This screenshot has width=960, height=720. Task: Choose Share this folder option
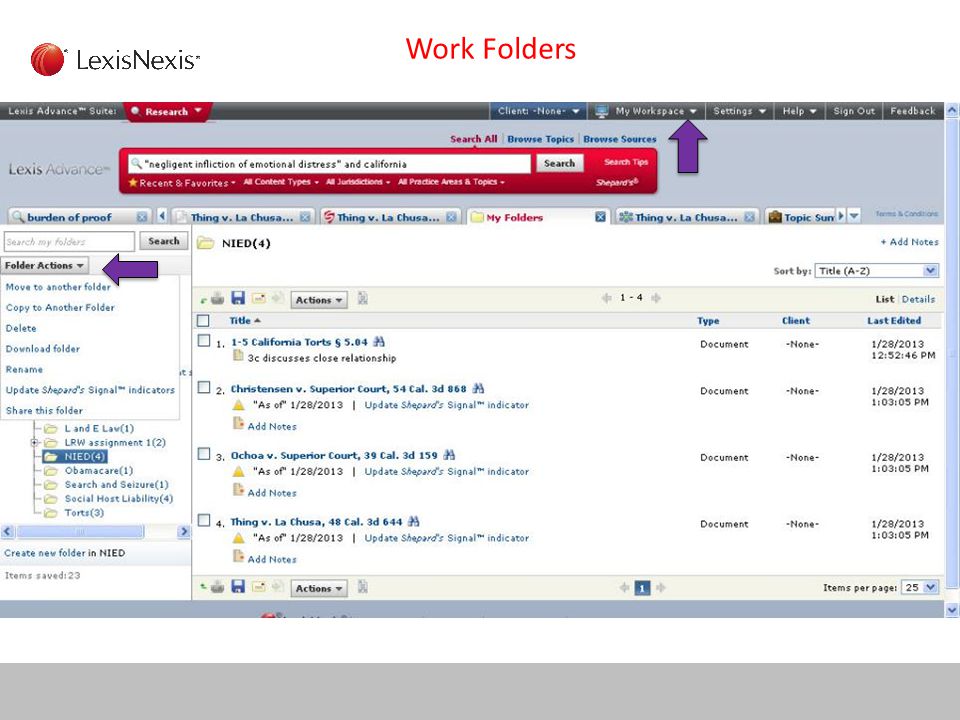pos(44,410)
